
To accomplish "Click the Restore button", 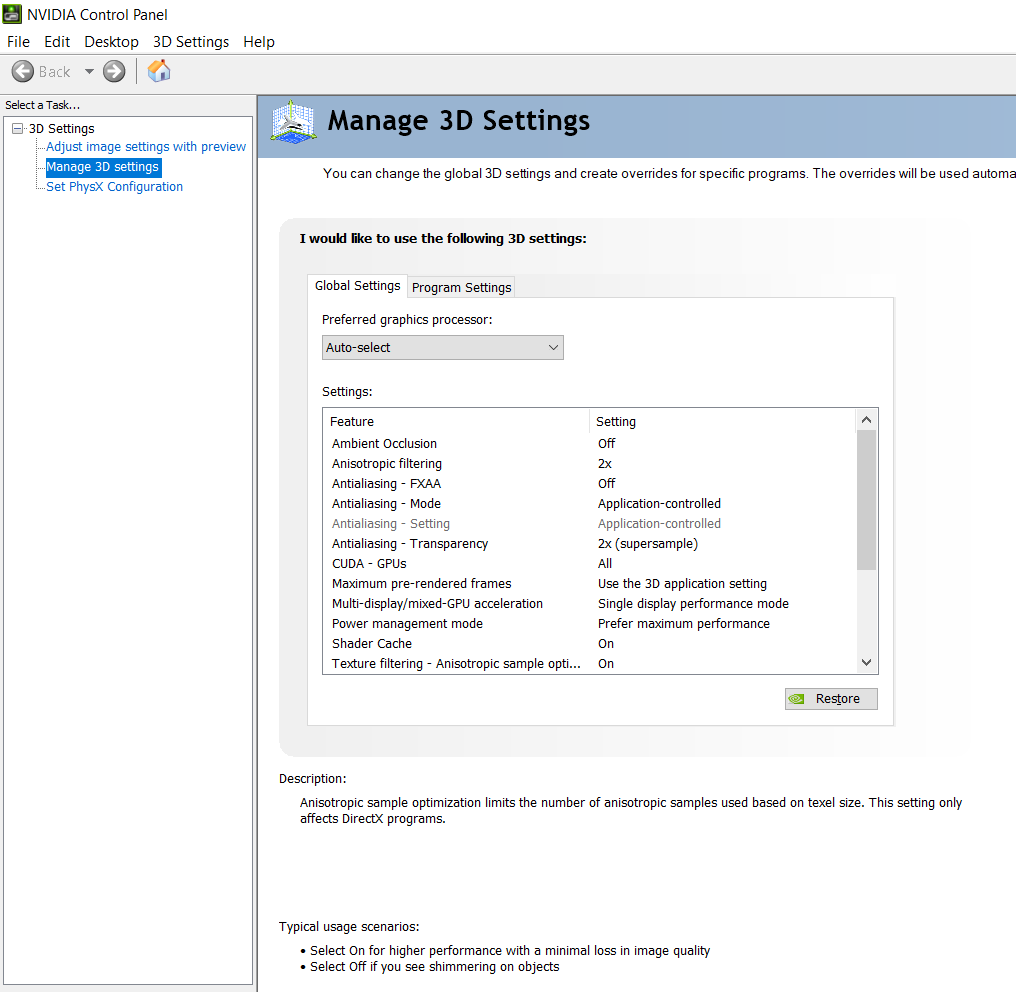I will click(x=831, y=698).
